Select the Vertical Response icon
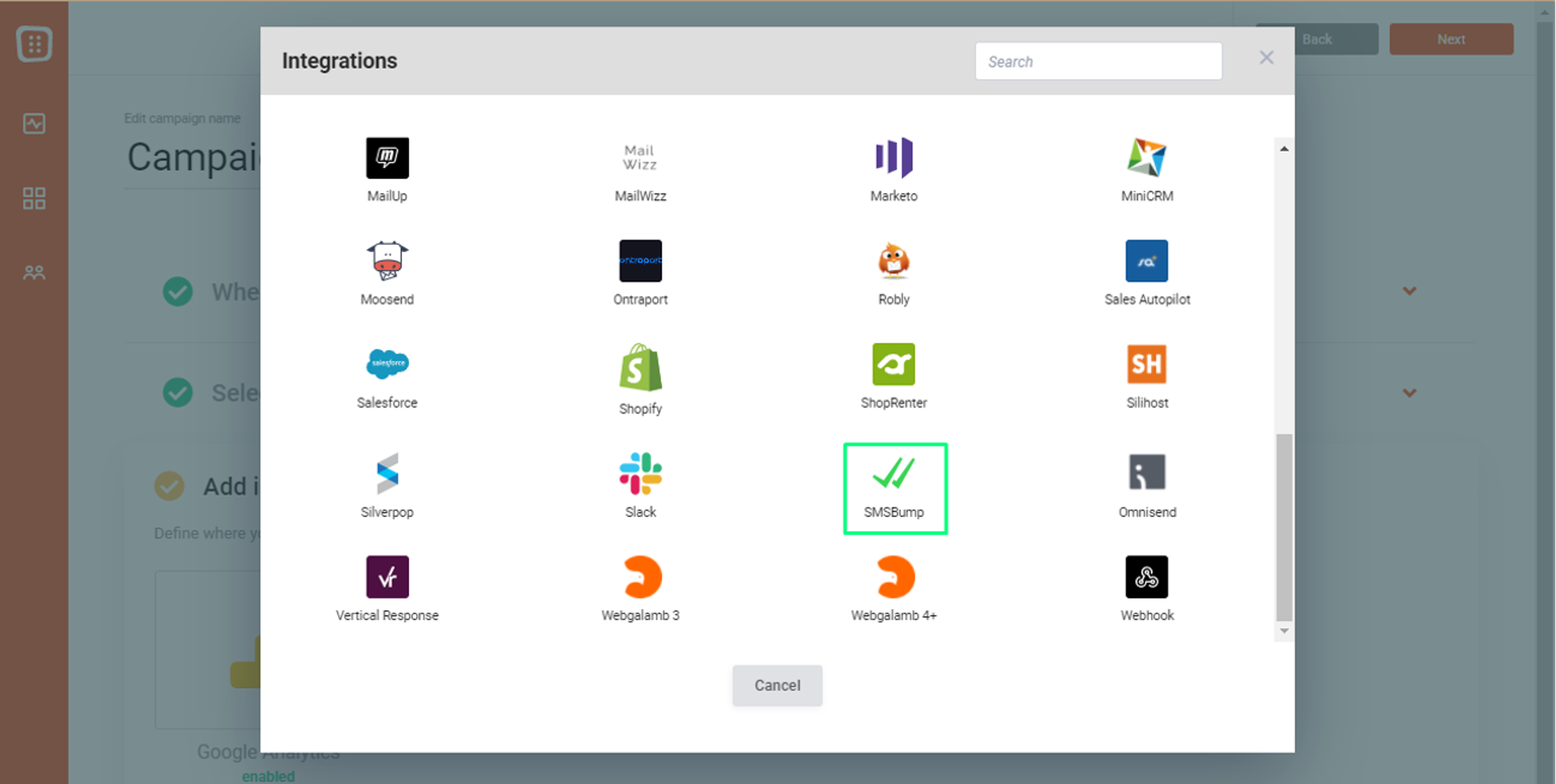This screenshot has width=1556, height=784. [387, 577]
